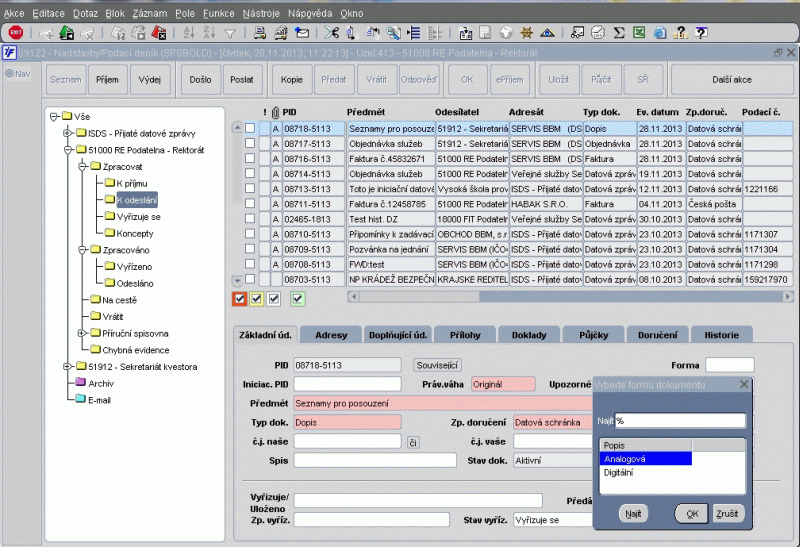Select Digitální in the form list
Viewport: 800px width, 547px height.
(x=620, y=472)
